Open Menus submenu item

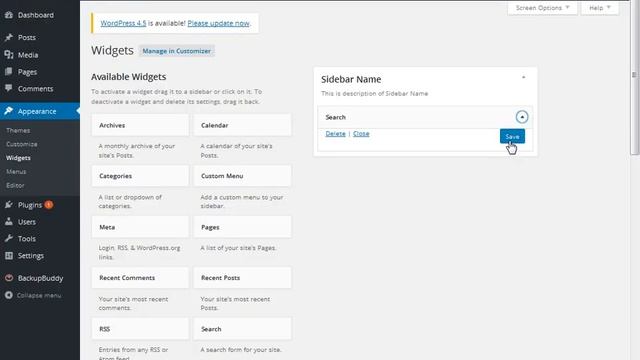[16, 172]
